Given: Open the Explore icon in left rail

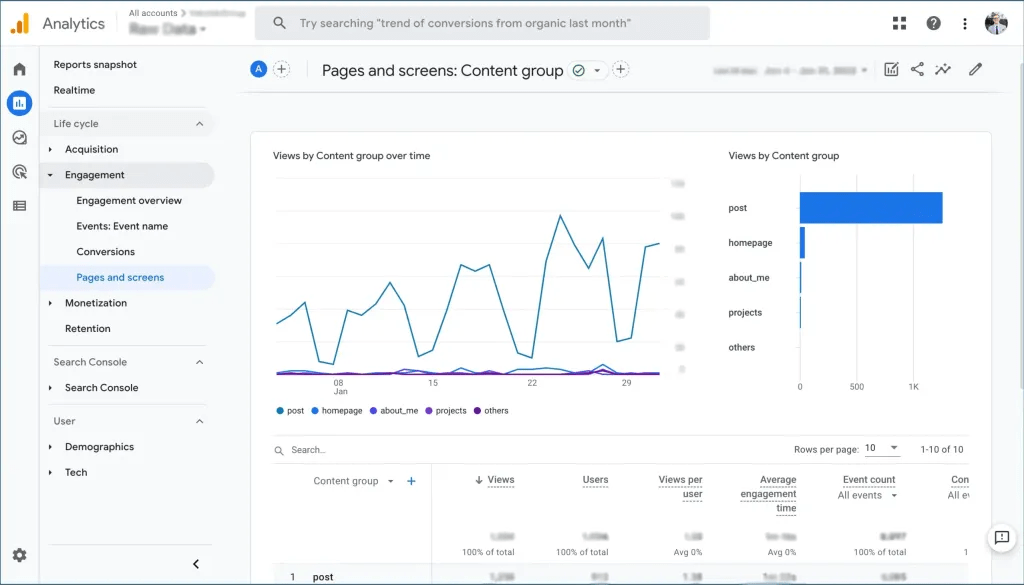Looking at the screenshot, I should tap(20, 137).
